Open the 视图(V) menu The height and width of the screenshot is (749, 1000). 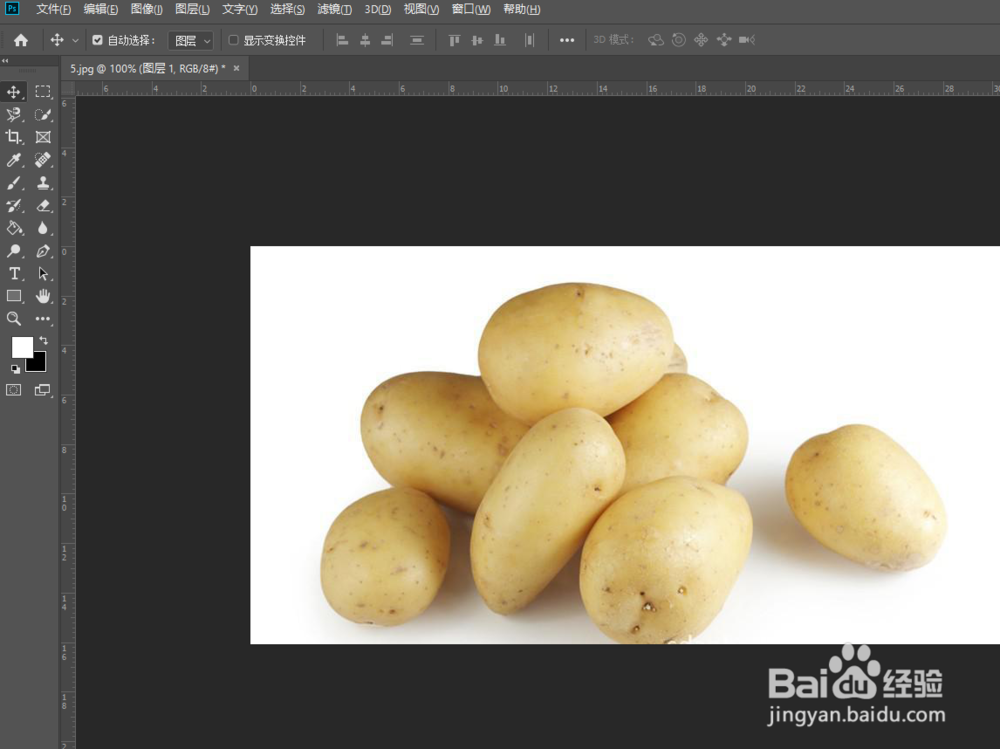point(421,10)
